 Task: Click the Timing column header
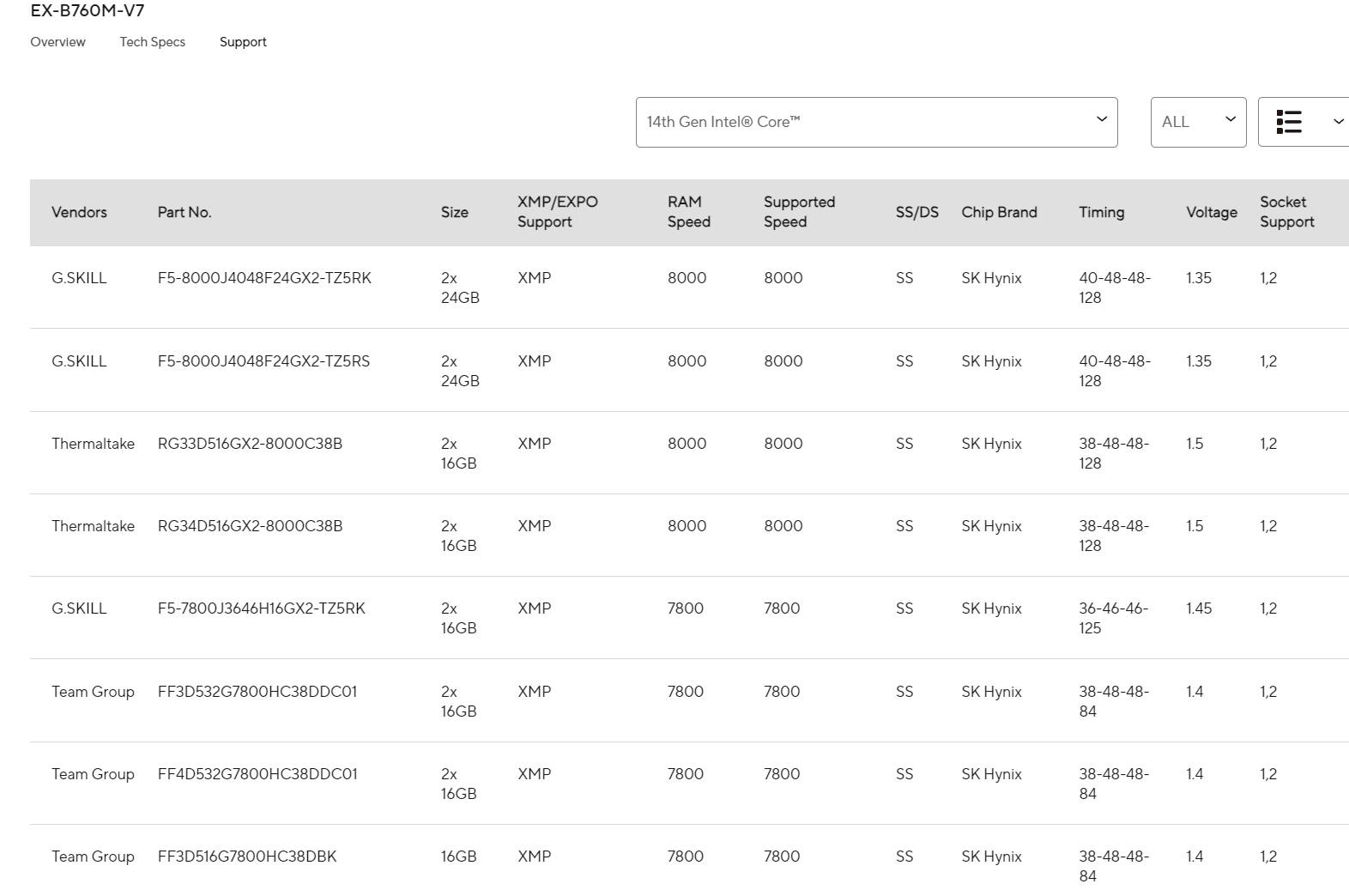[x=1101, y=212]
